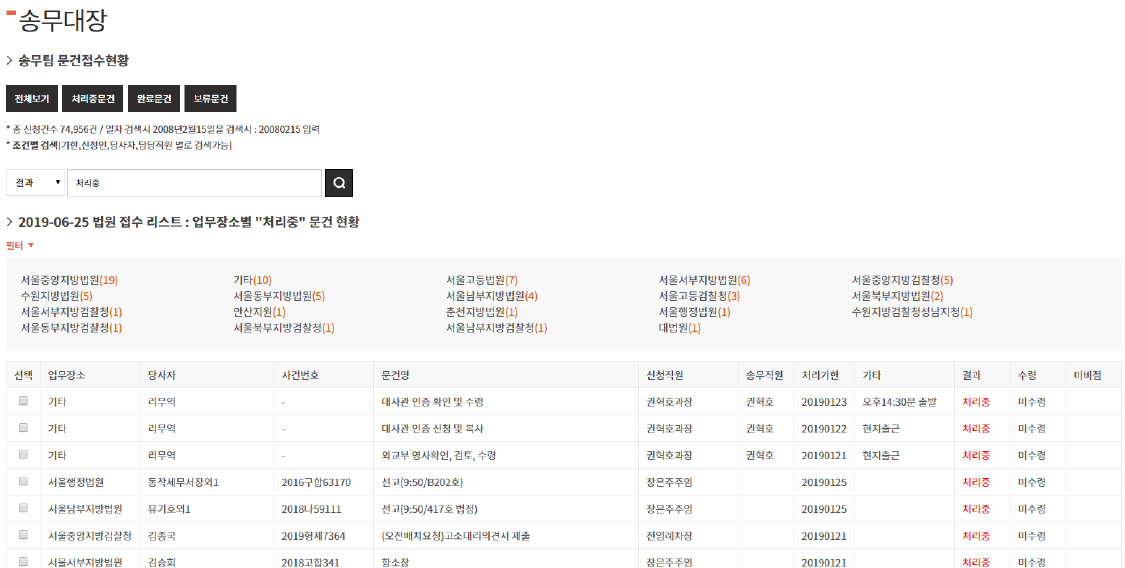Filter by 서울고등검찰청(3)

click(x=700, y=296)
